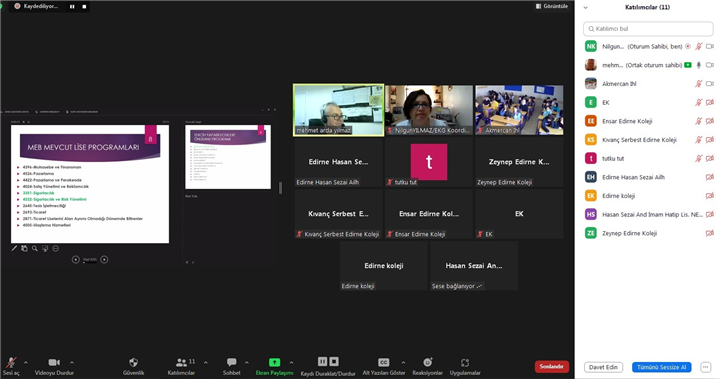This screenshot has width=720, height=379.
Task: Pause recording from top Kaydediliyor indicator
Action: (x=72, y=6)
